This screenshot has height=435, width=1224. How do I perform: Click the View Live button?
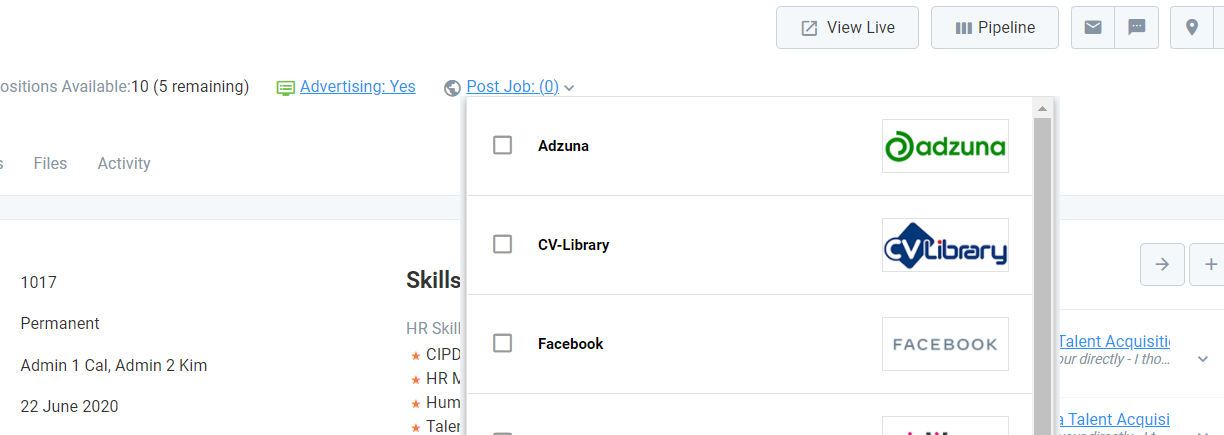pos(847,27)
